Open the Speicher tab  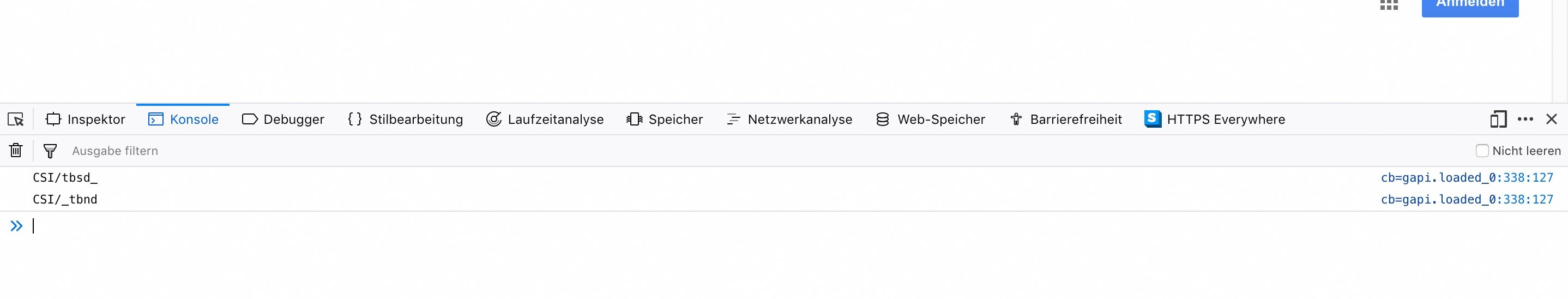pos(665,119)
